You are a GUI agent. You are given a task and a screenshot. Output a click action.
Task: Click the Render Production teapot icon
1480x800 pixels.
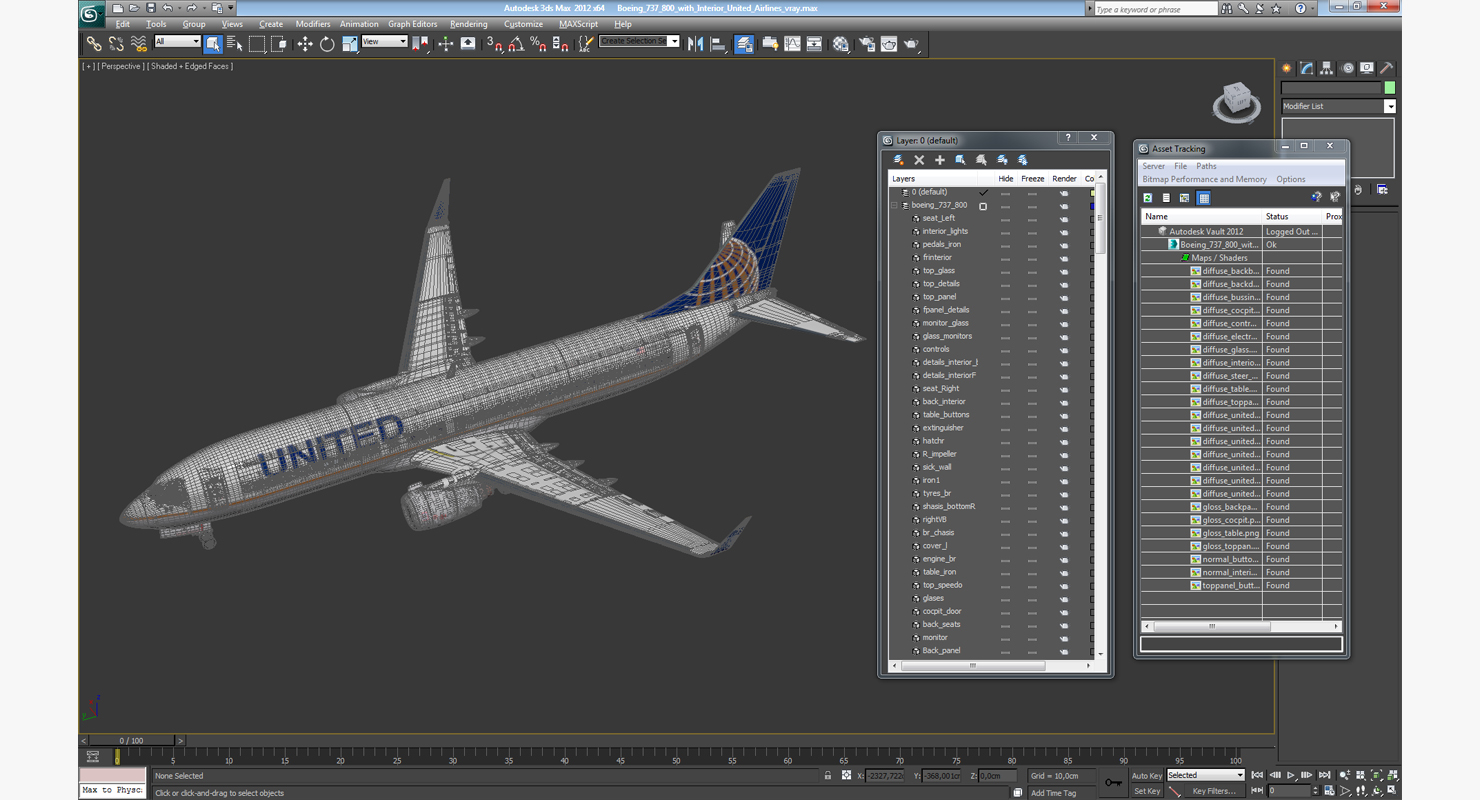[912, 43]
